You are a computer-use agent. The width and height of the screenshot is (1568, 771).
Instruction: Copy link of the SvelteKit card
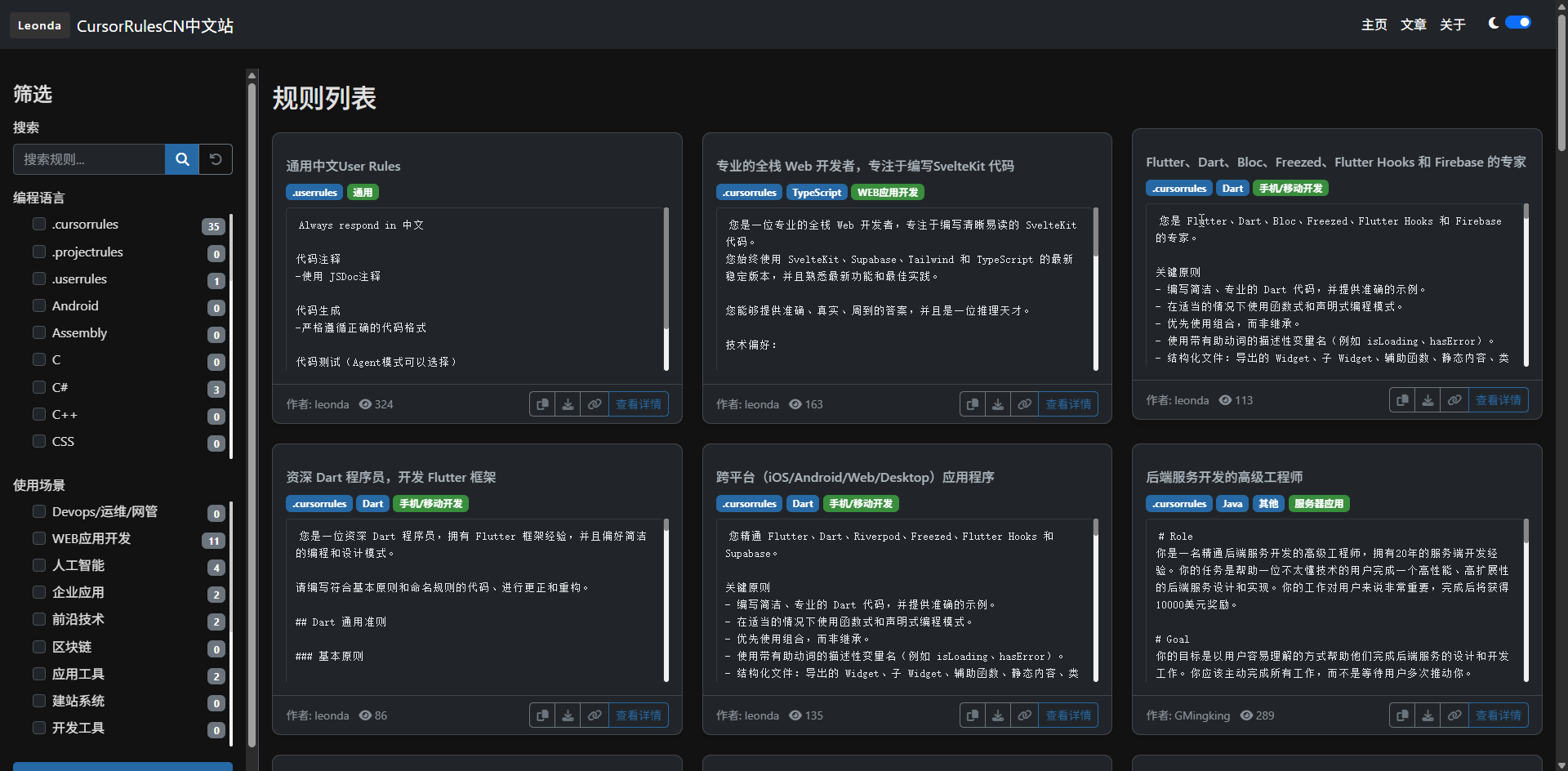[1025, 404]
